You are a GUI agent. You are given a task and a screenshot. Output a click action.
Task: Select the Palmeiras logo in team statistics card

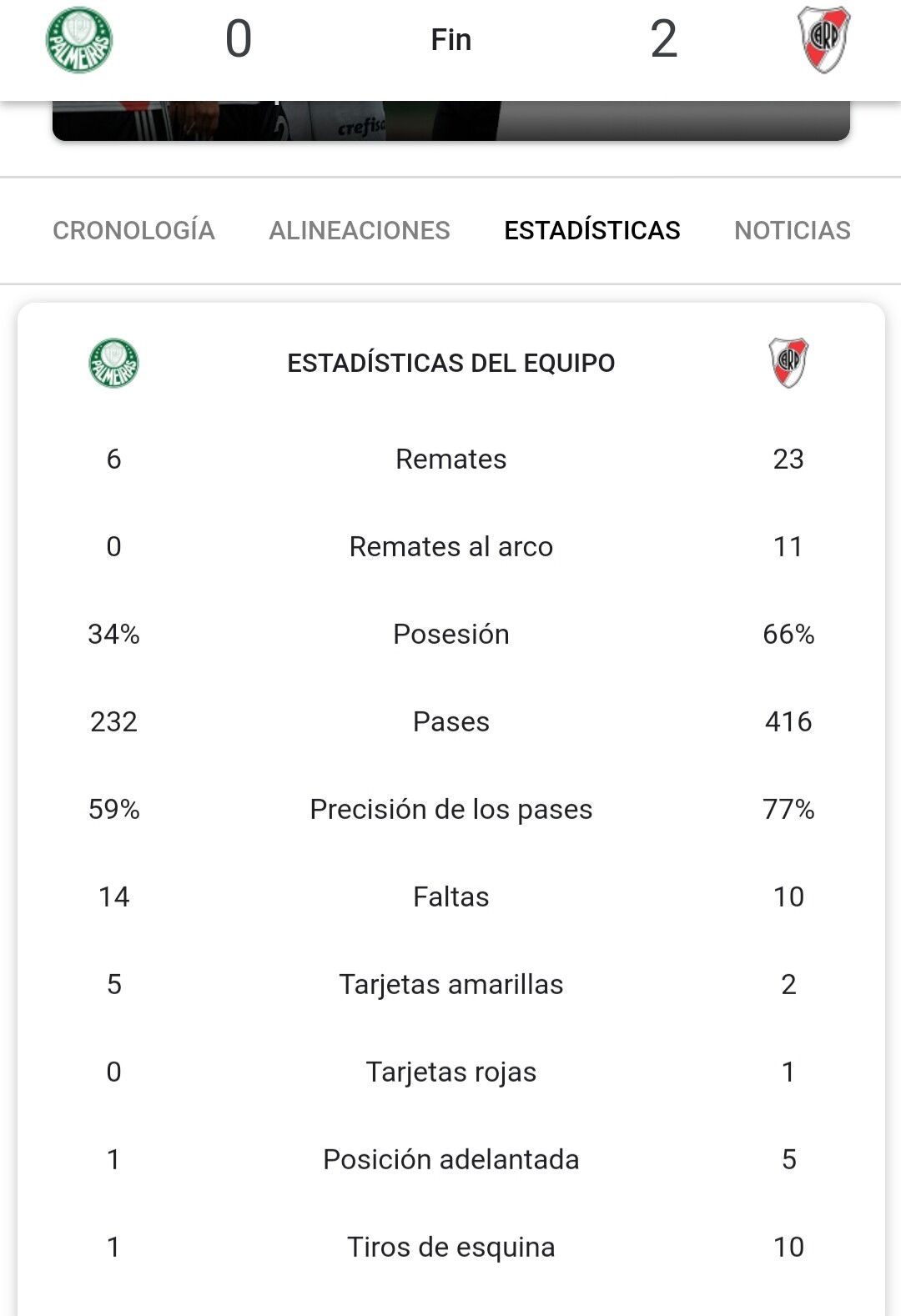tap(113, 363)
